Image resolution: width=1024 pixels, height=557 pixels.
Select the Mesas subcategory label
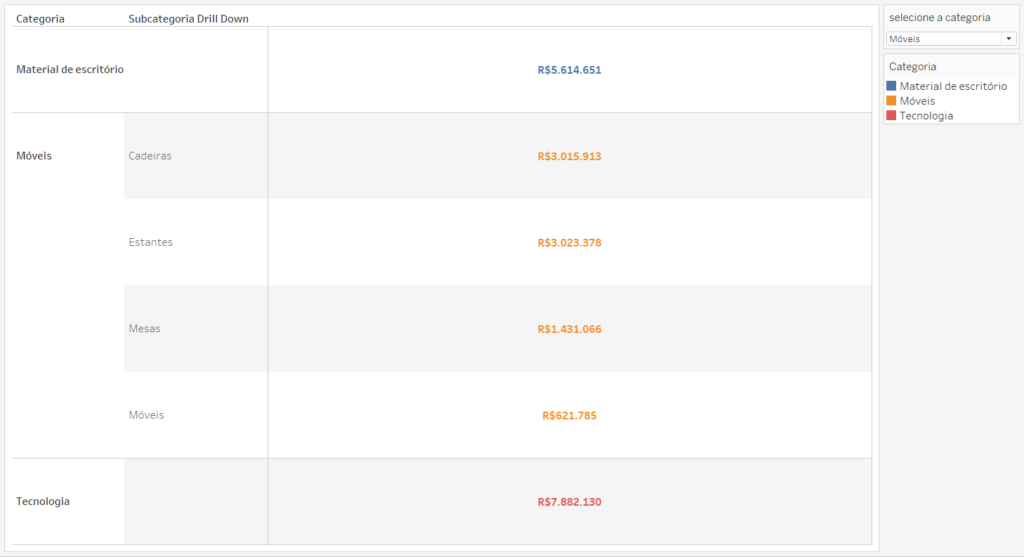144,328
